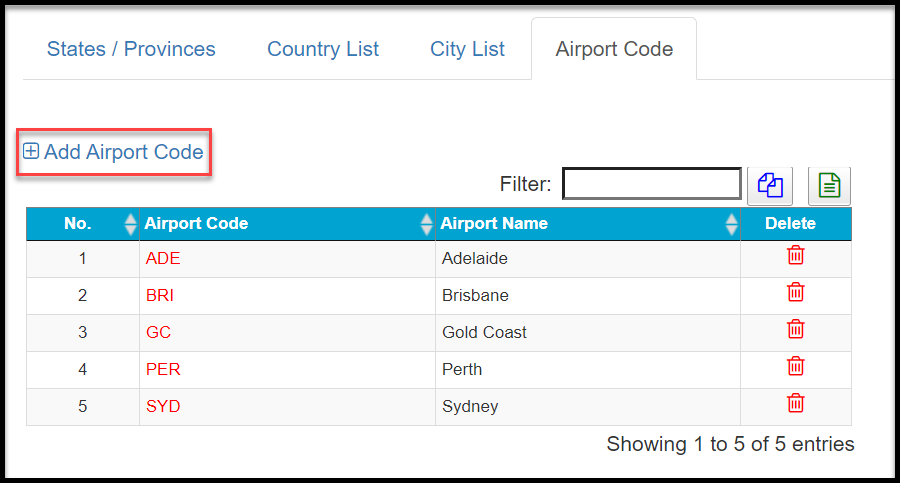Screen dimensions: 900x483
Task: Click the trash icon for Perth
Action: [x=795, y=366]
